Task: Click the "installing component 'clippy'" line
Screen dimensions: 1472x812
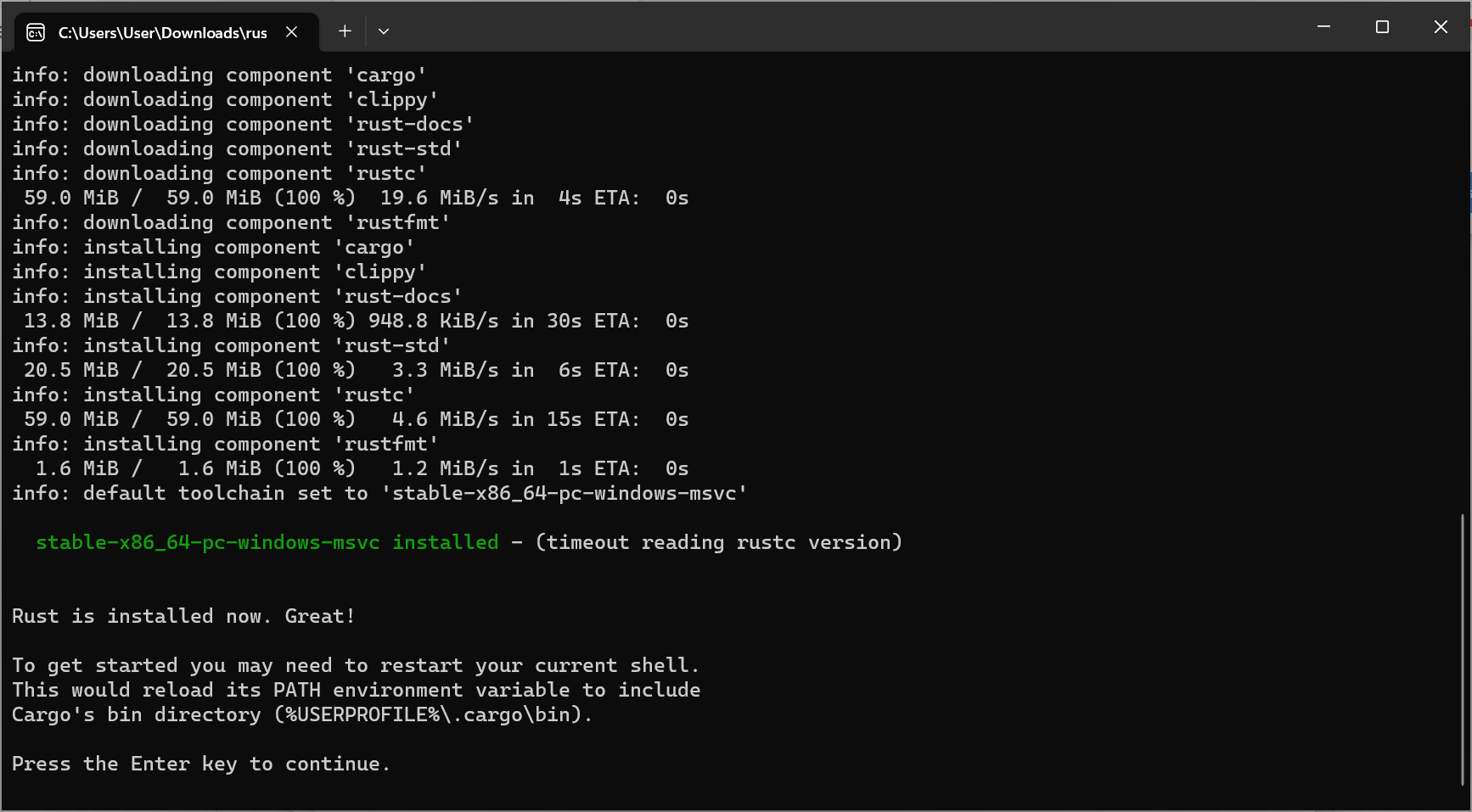Action: click(x=219, y=272)
